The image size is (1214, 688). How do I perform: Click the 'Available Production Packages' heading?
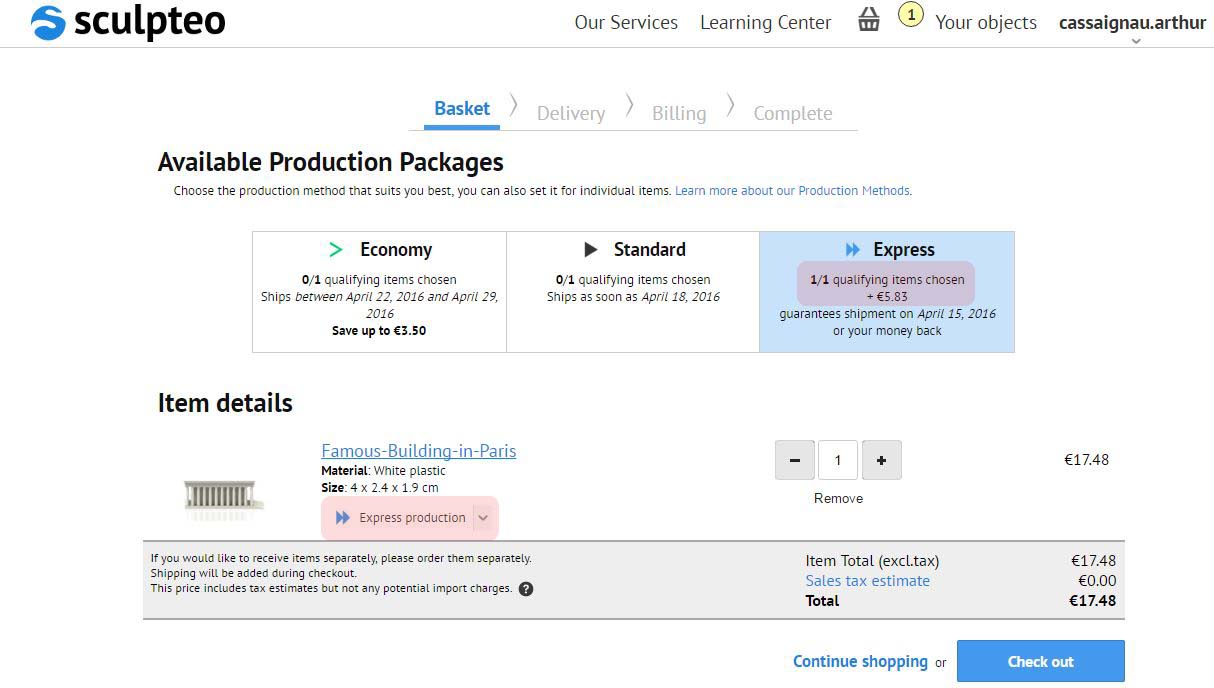[331, 162]
